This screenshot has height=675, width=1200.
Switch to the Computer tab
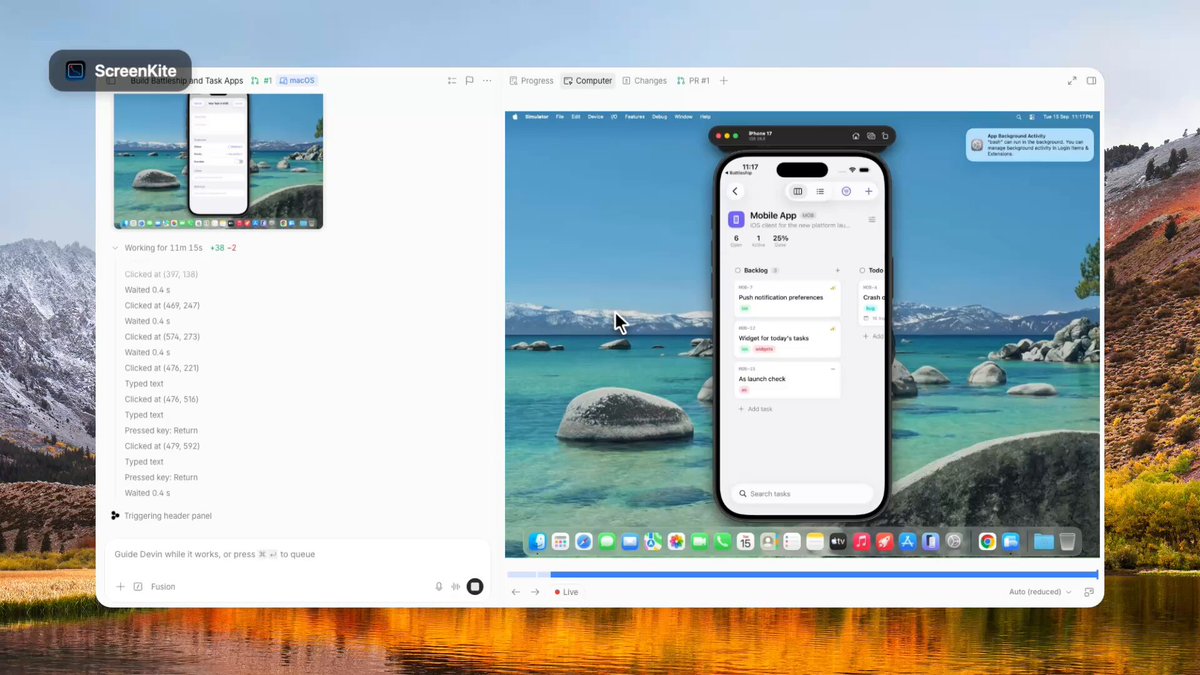click(x=588, y=81)
